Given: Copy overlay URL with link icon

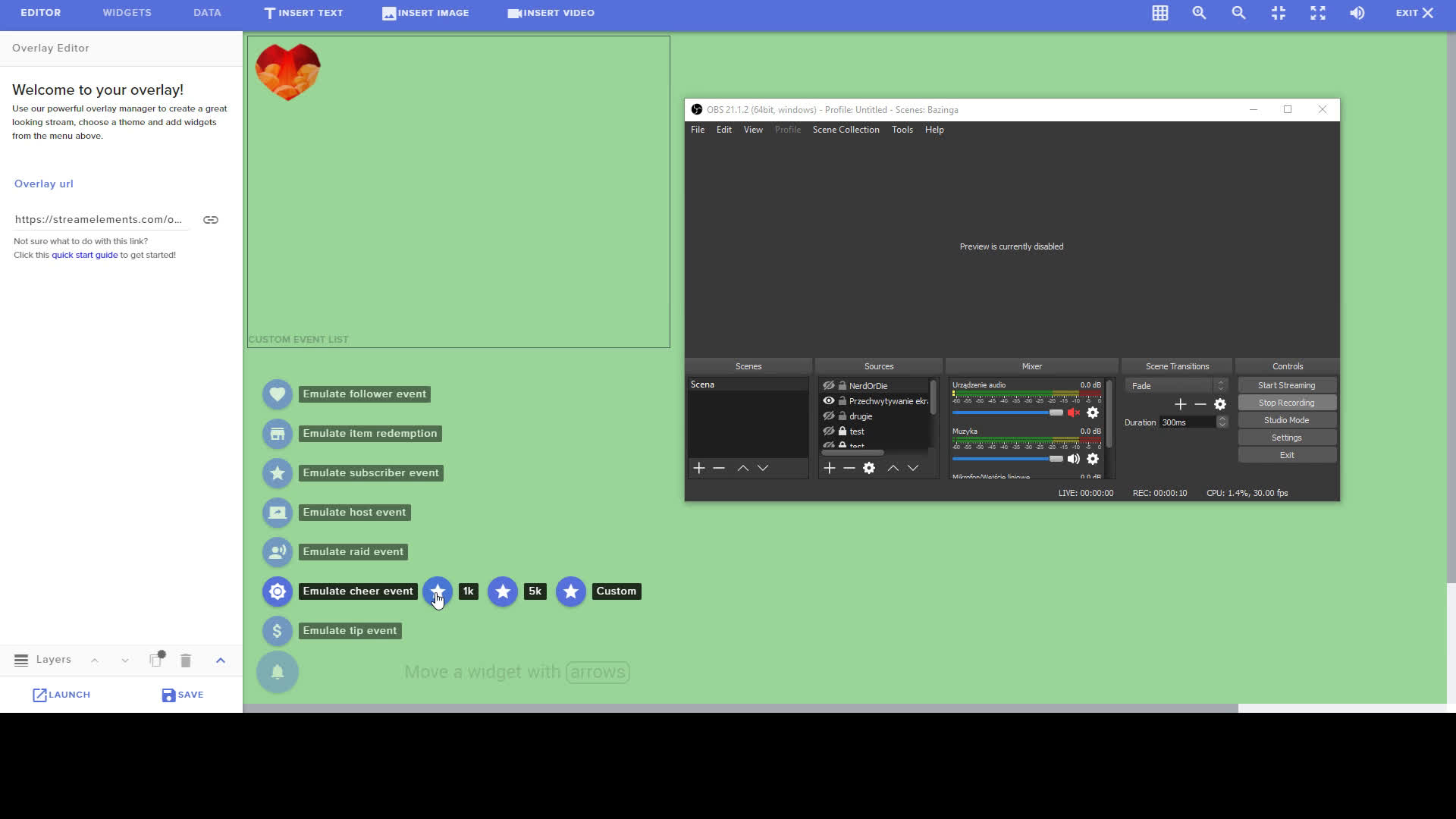Looking at the screenshot, I should [x=211, y=220].
